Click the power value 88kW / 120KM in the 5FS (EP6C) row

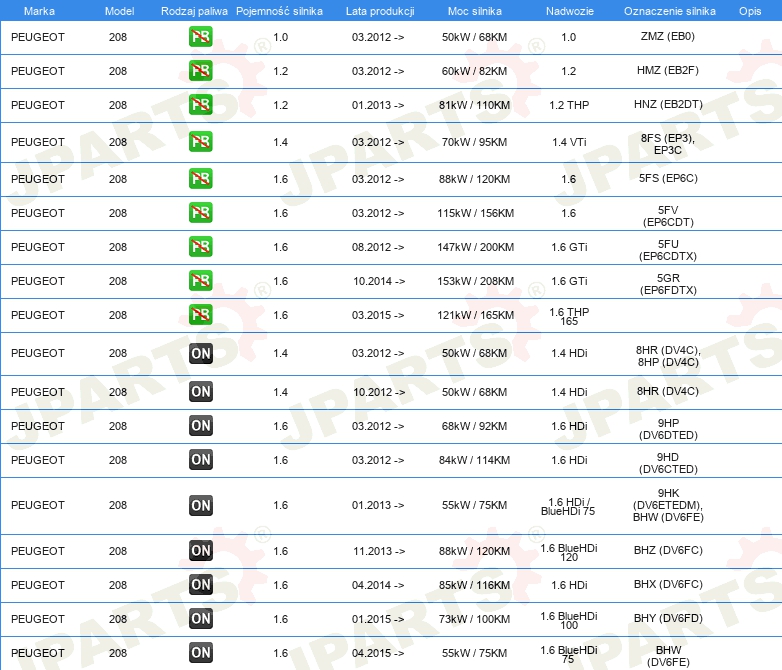(474, 179)
